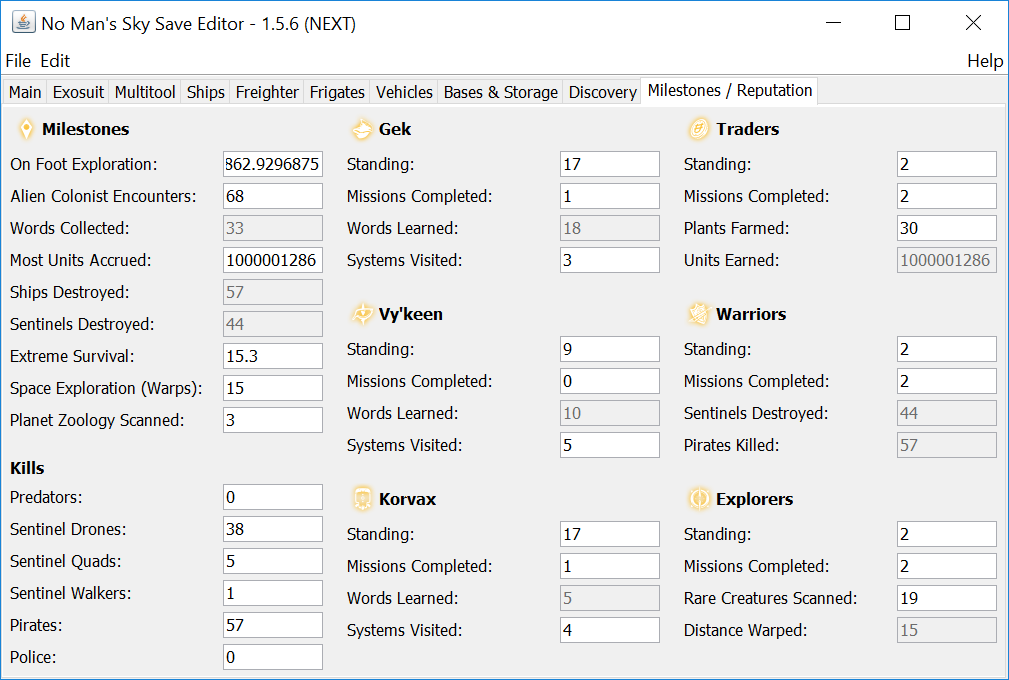The width and height of the screenshot is (1009, 680).
Task: Click the Gek Words Learned field
Action: pyautogui.click(x=609, y=228)
